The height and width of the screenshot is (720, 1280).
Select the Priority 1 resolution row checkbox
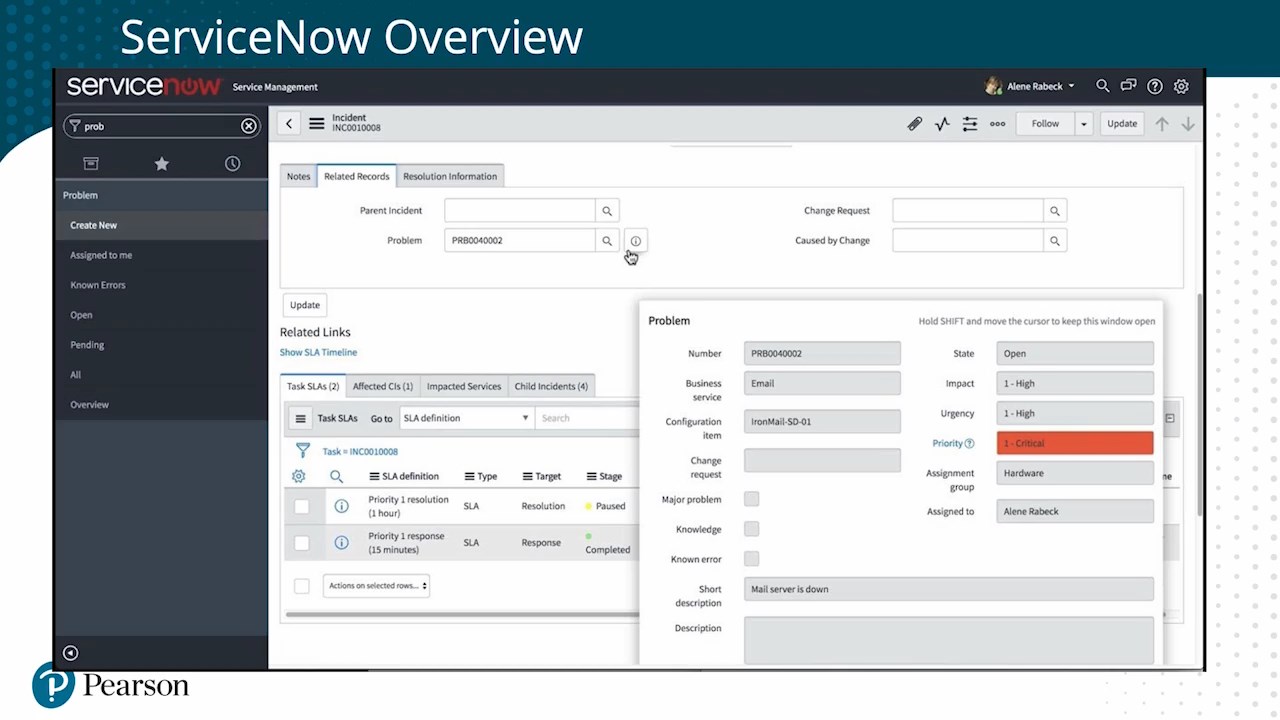click(301, 507)
